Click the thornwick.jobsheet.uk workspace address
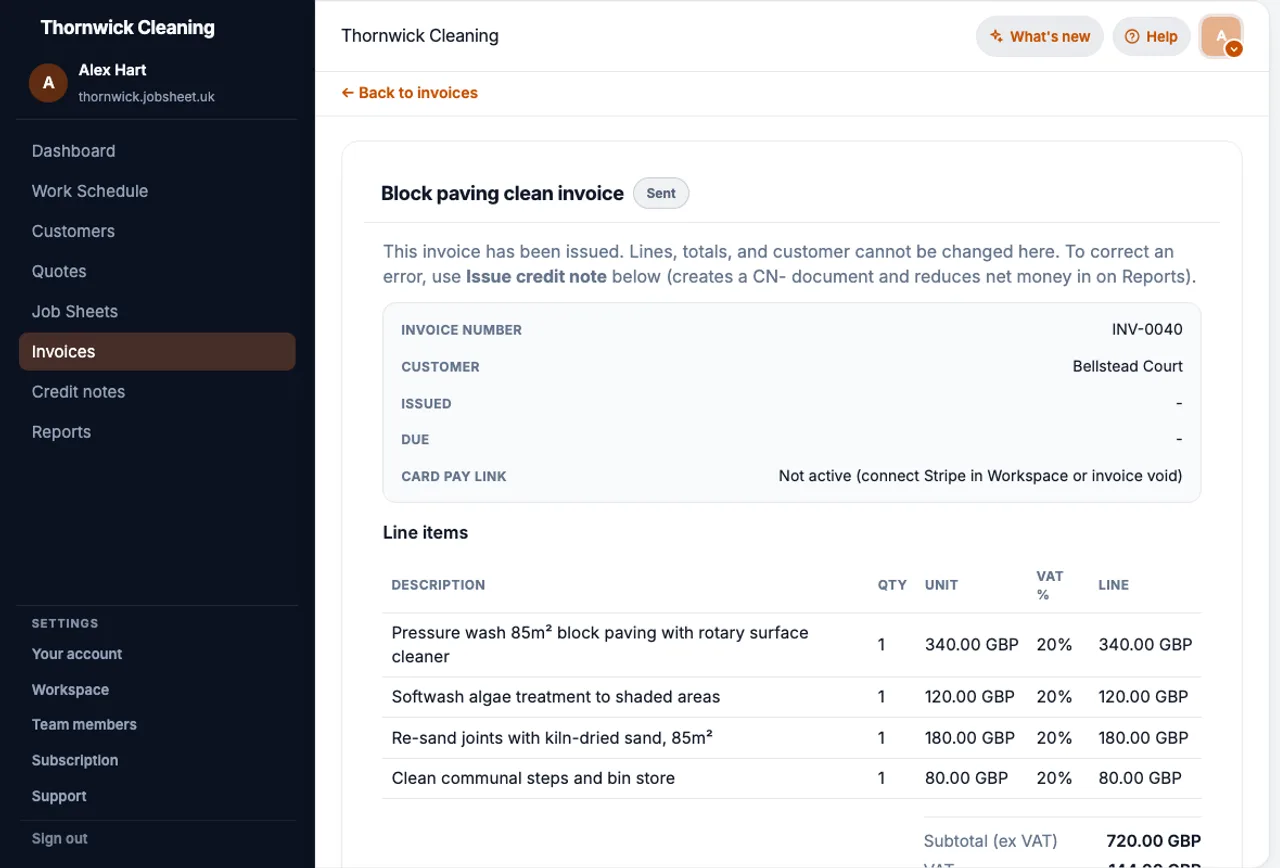 147,97
